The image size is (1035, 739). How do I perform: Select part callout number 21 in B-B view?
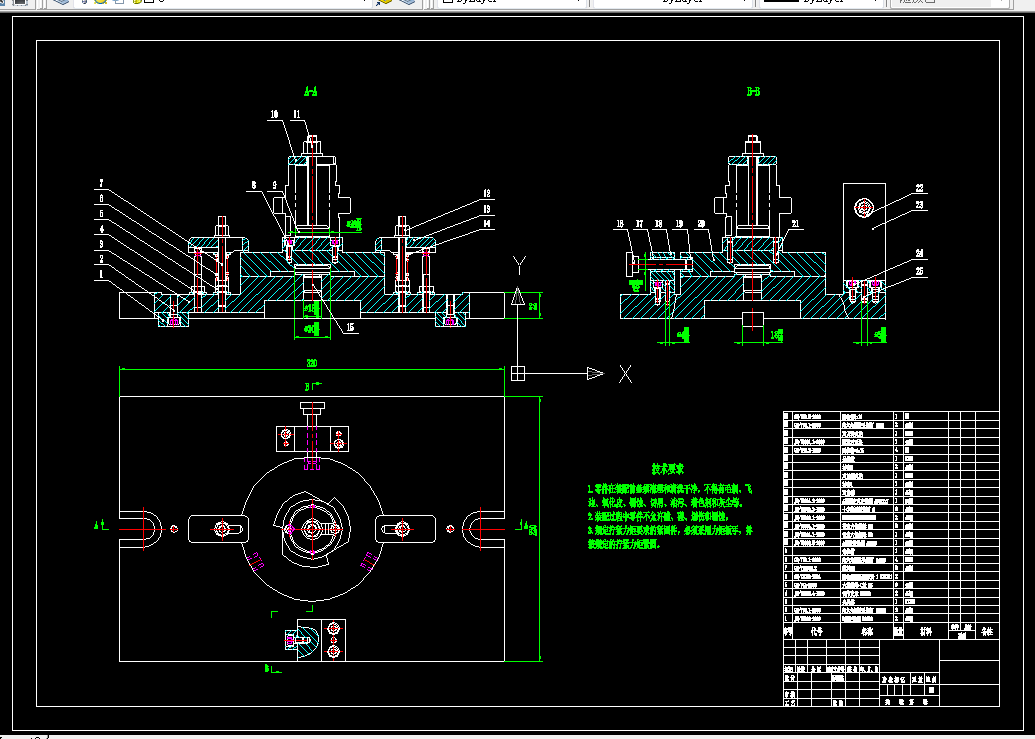(795, 224)
